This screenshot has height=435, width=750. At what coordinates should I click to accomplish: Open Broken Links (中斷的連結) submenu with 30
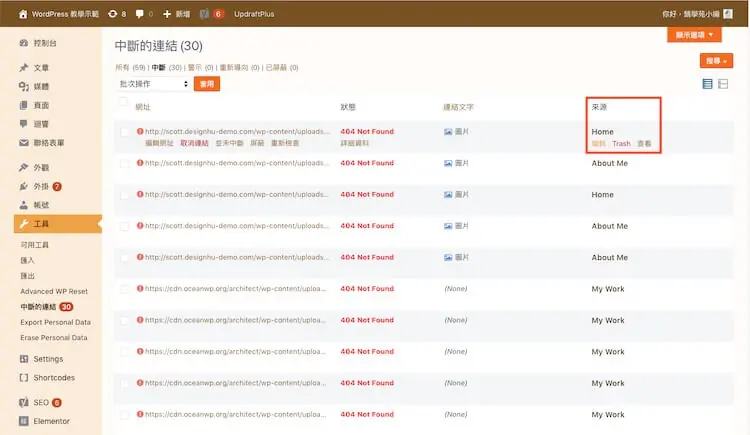pyautogui.click(x=46, y=307)
